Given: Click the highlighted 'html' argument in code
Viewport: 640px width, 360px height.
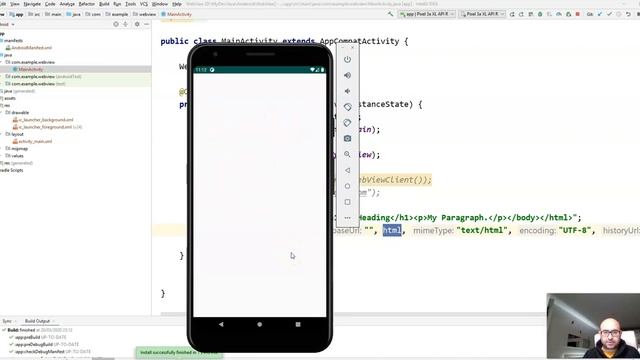Looking at the screenshot, I should coord(392,231).
